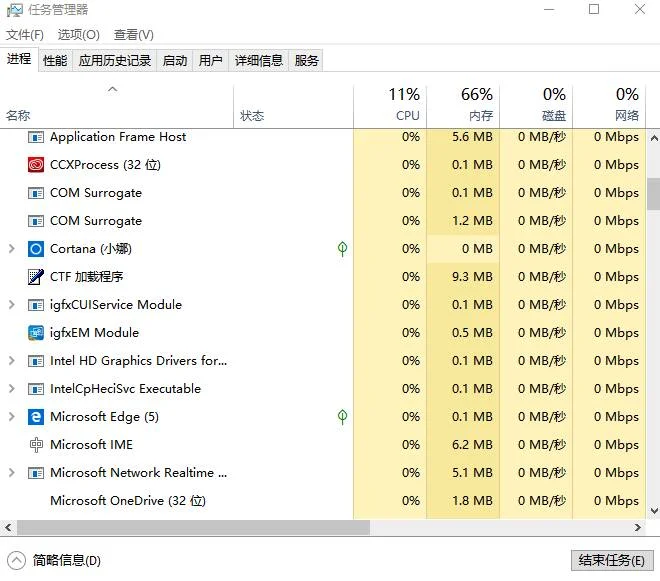The width and height of the screenshot is (660, 581).
Task: Click the vertical scrollbar down arrow
Action: 654,511
